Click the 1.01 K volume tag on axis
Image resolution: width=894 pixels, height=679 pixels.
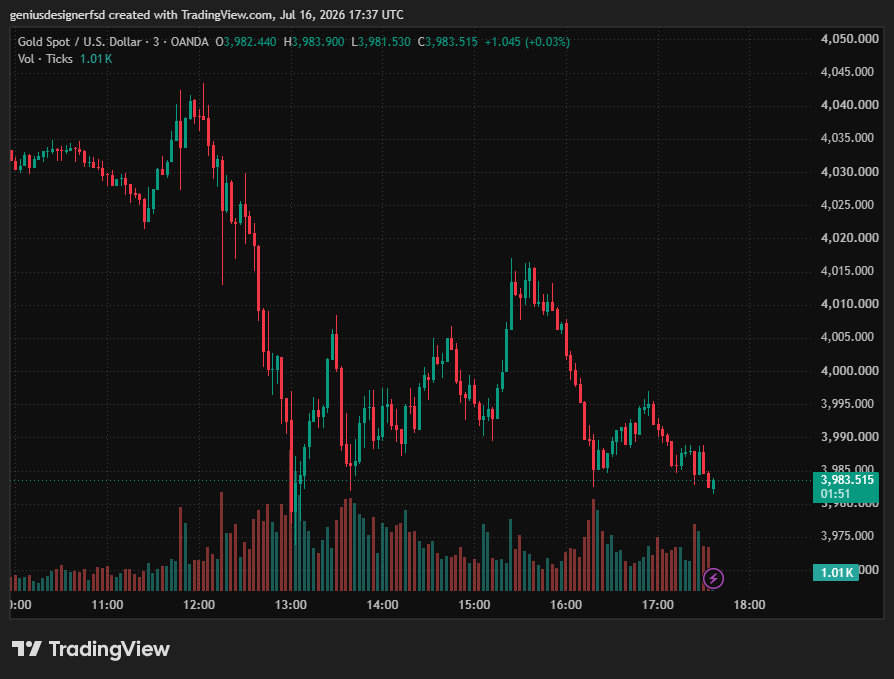[x=836, y=572]
